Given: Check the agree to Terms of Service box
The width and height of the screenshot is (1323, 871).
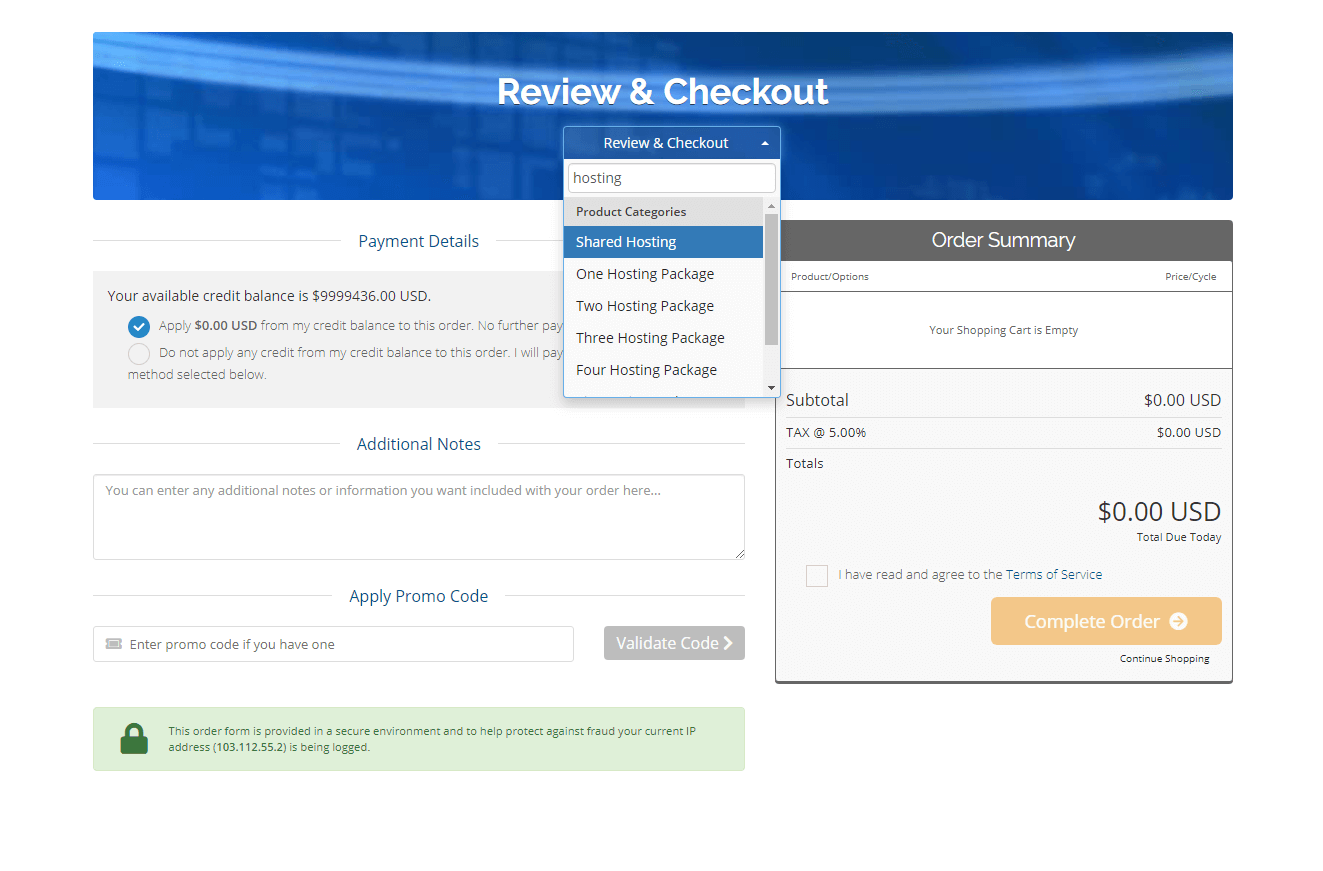Looking at the screenshot, I should [x=817, y=575].
